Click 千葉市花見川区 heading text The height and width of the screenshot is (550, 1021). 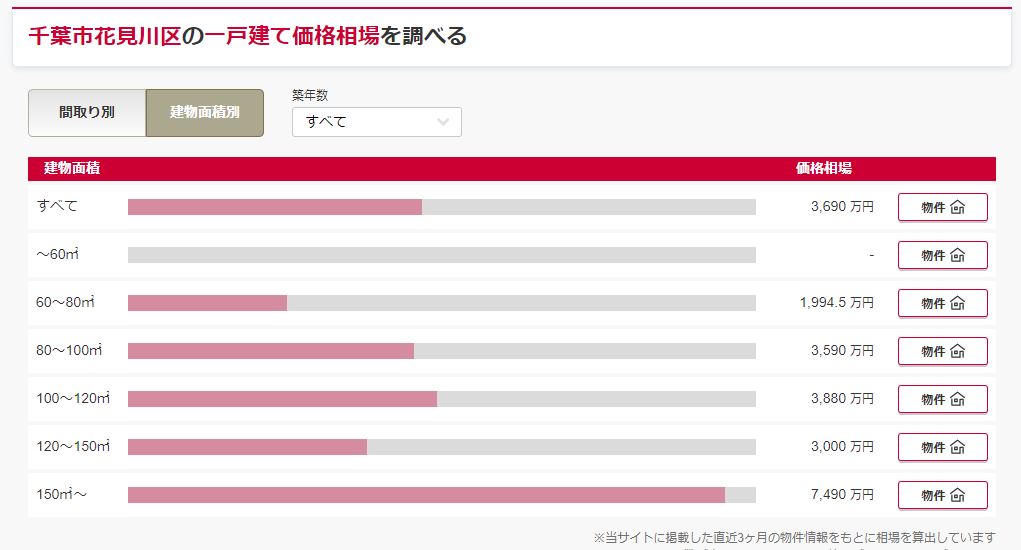104,36
